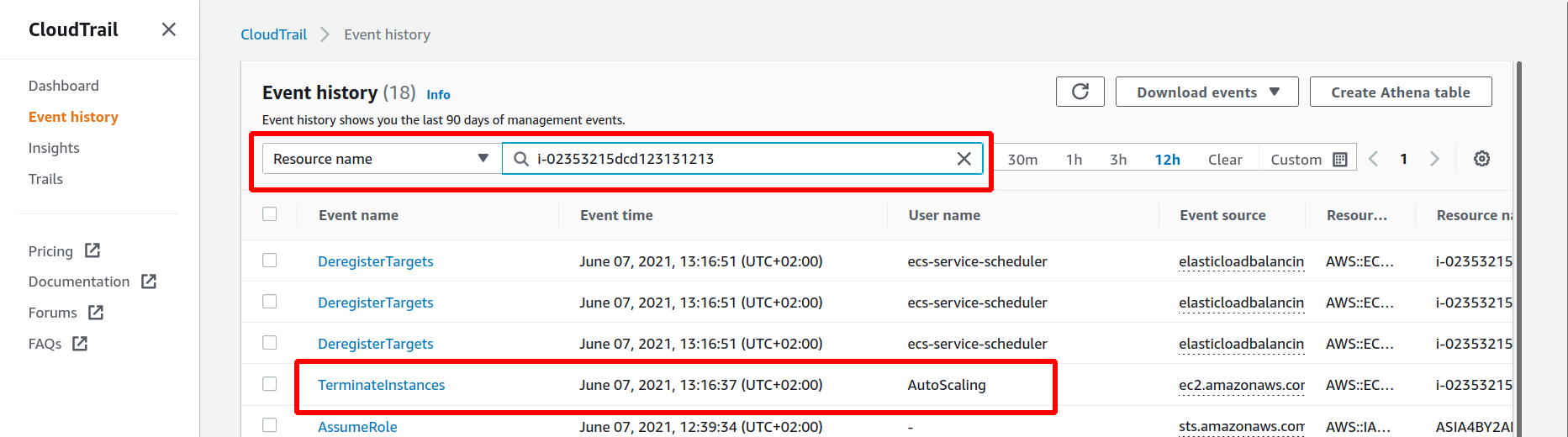Check the third DeregisterTargets event row
This screenshot has width=1568, height=437.
269,343
